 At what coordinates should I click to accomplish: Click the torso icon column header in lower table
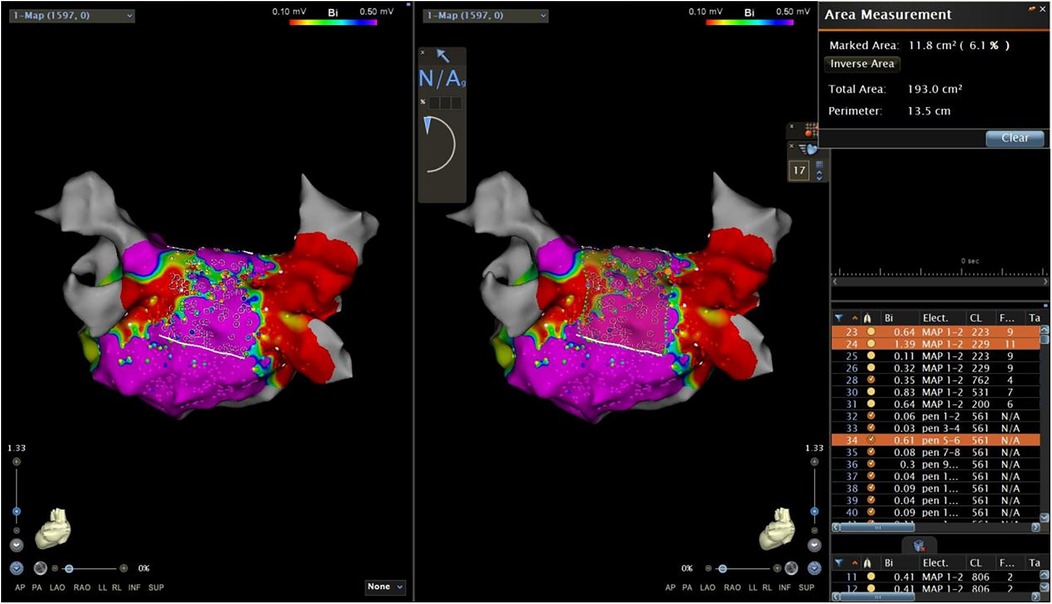click(x=867, y=563)
